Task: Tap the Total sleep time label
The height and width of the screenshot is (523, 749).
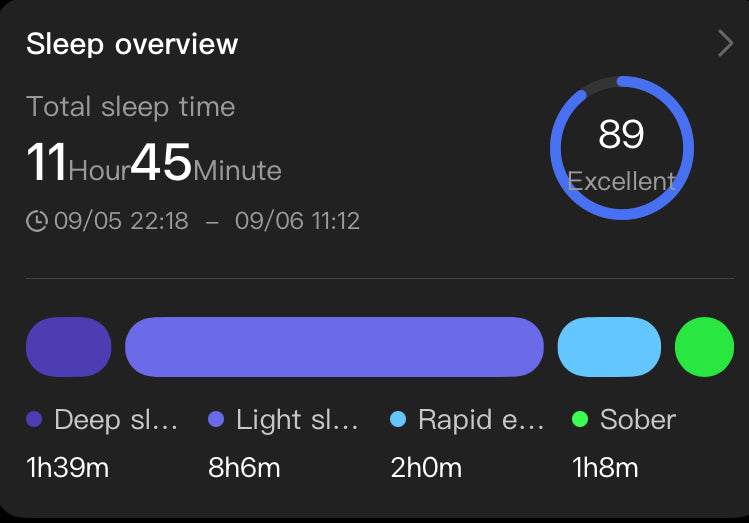Action: (131, 107)
